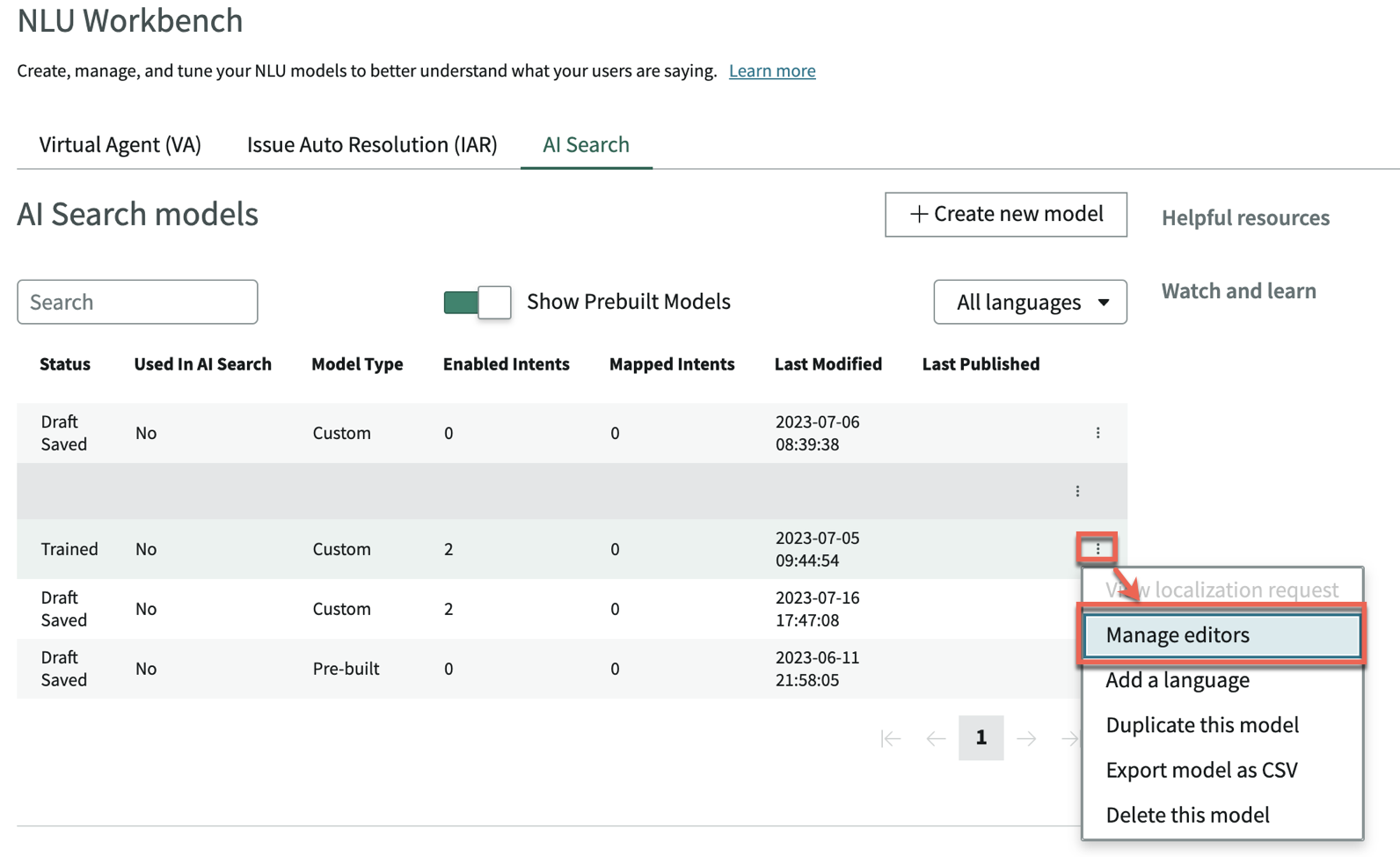Click the NLU Workbench title

click(130, 20)
